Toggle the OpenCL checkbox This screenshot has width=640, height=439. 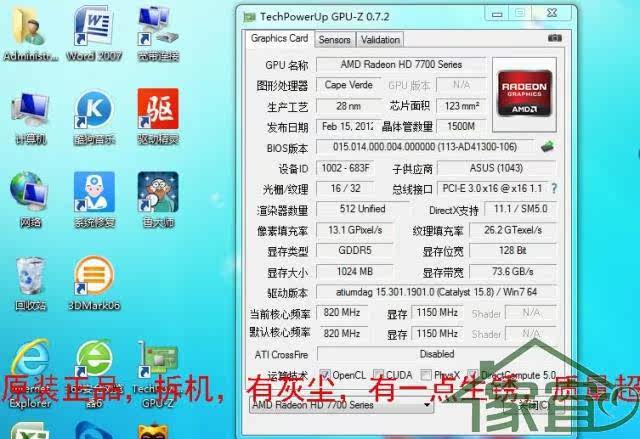tap(325, 375)
